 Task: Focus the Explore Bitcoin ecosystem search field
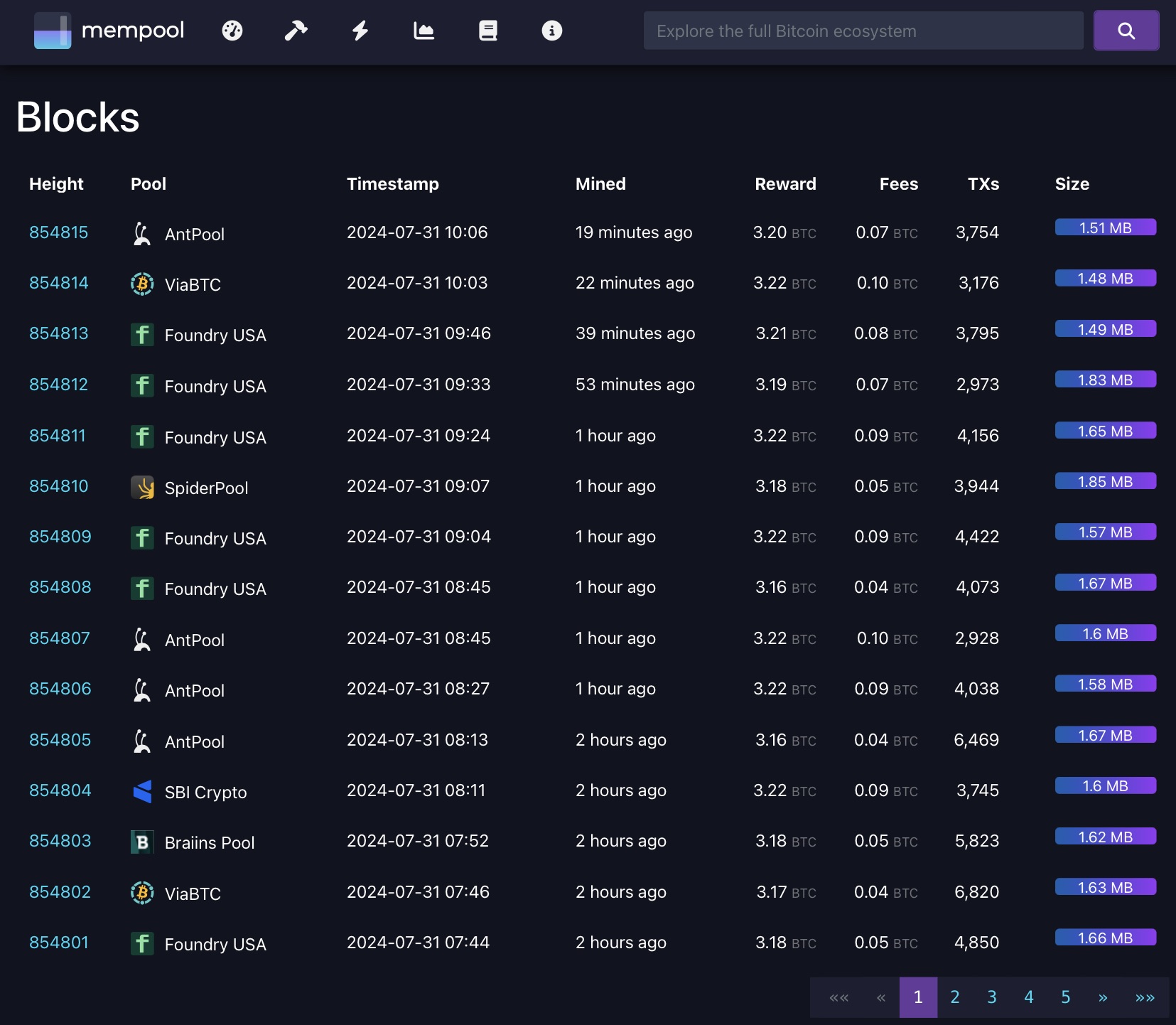coord(863,31)
